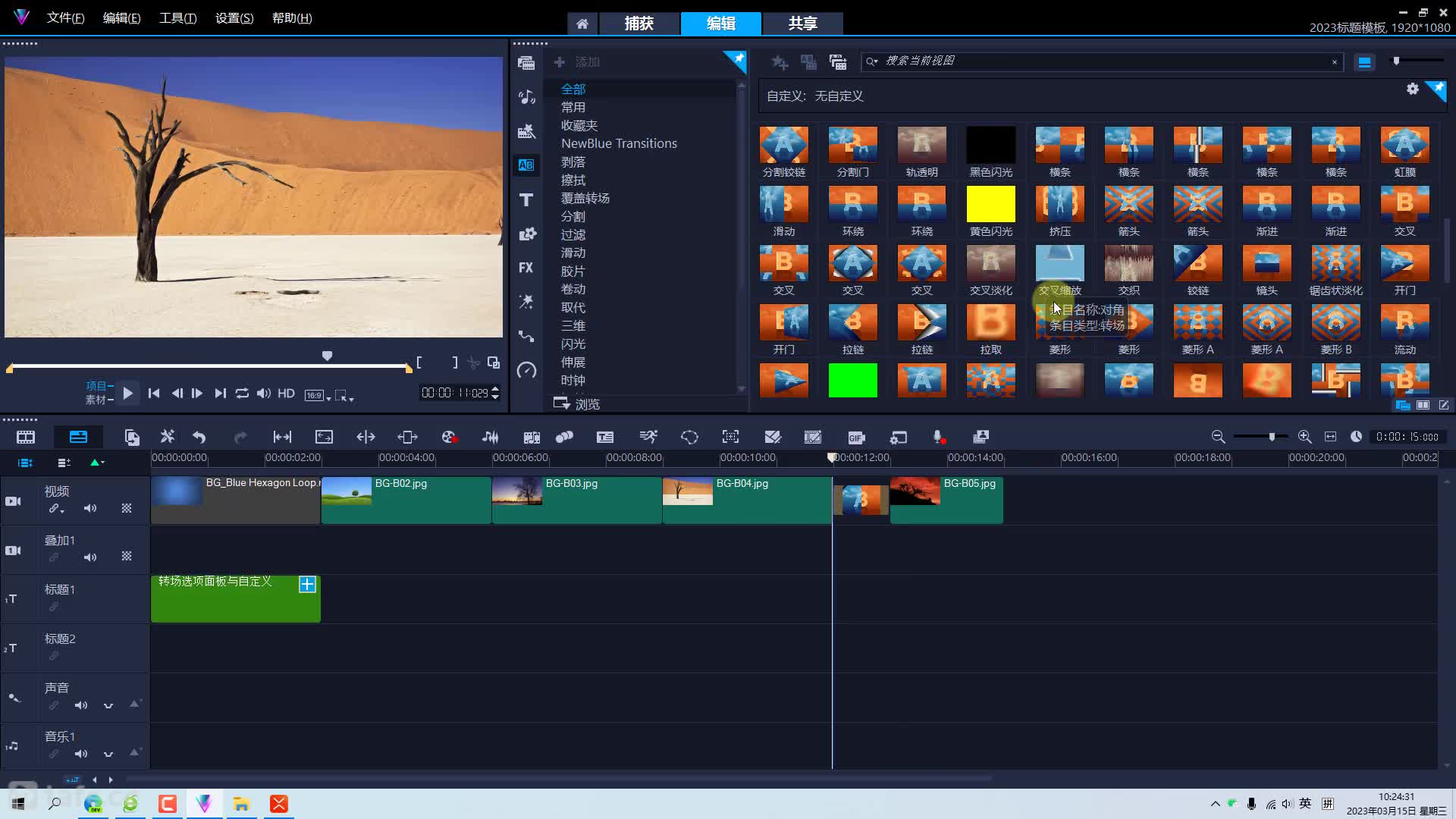The image size is (1456, 819).
Task: Mute the 音乐1 track
Action: [81, 754]
